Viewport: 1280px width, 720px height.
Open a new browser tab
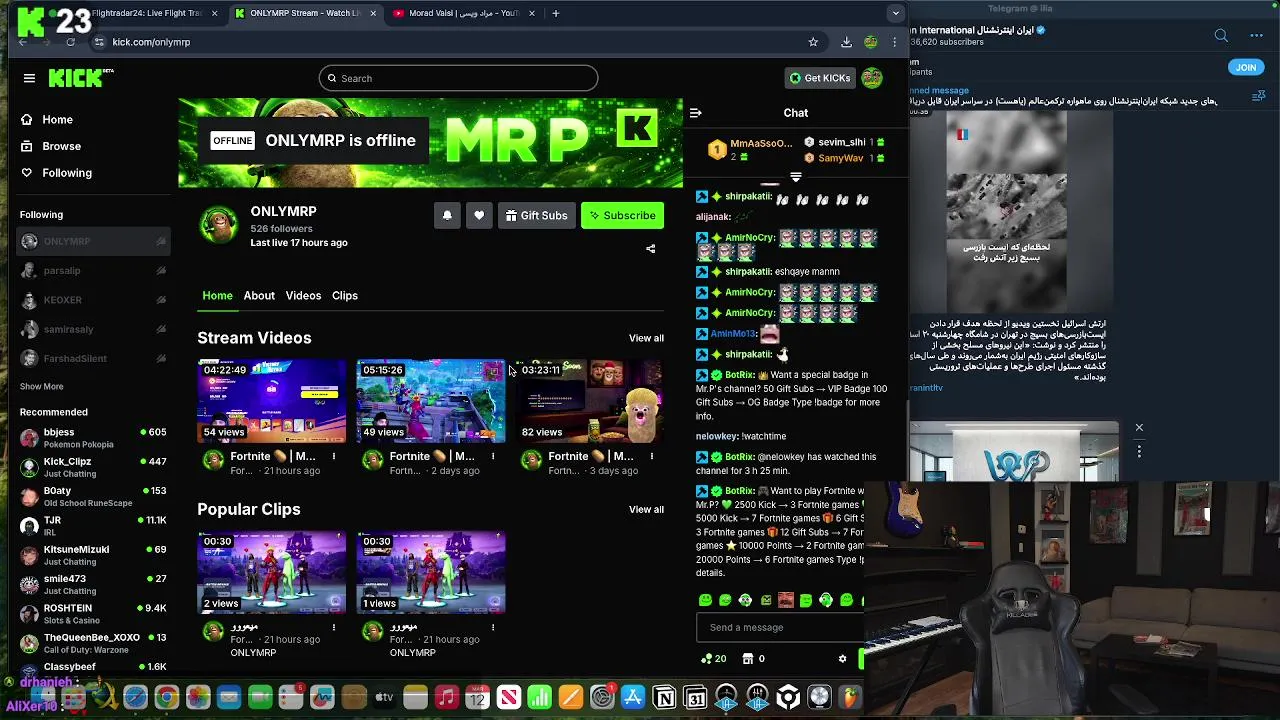(556, 13)
